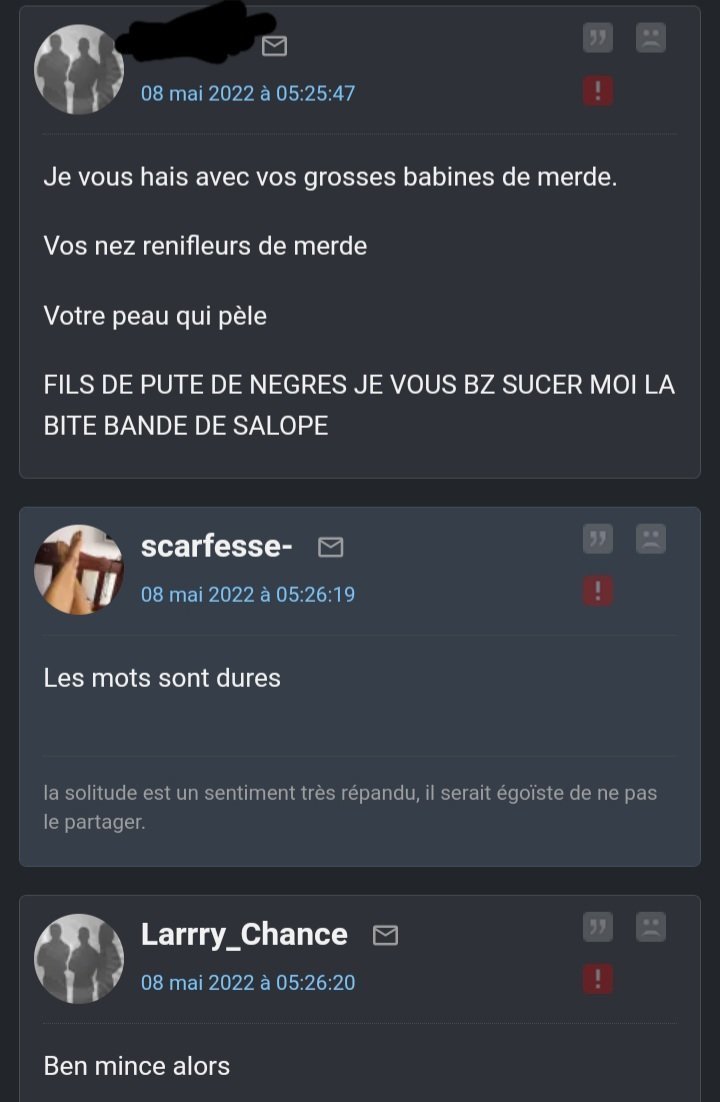The width and height of the screenshot is (720, 1102).
Task: Click the first poster's silhouette avatar
Action: coord(79,69)
